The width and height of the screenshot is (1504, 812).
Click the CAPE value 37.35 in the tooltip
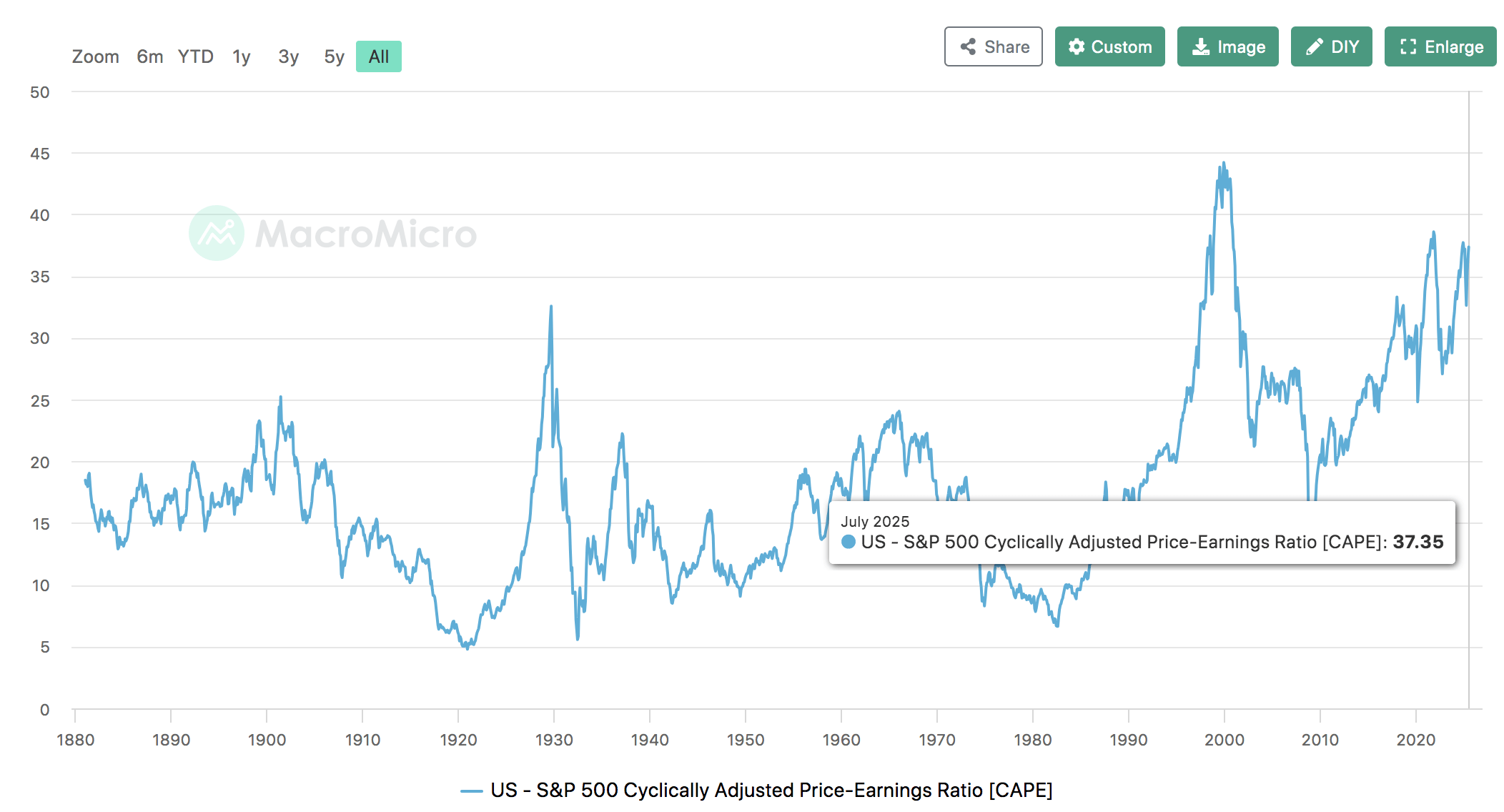point(1418,542)
